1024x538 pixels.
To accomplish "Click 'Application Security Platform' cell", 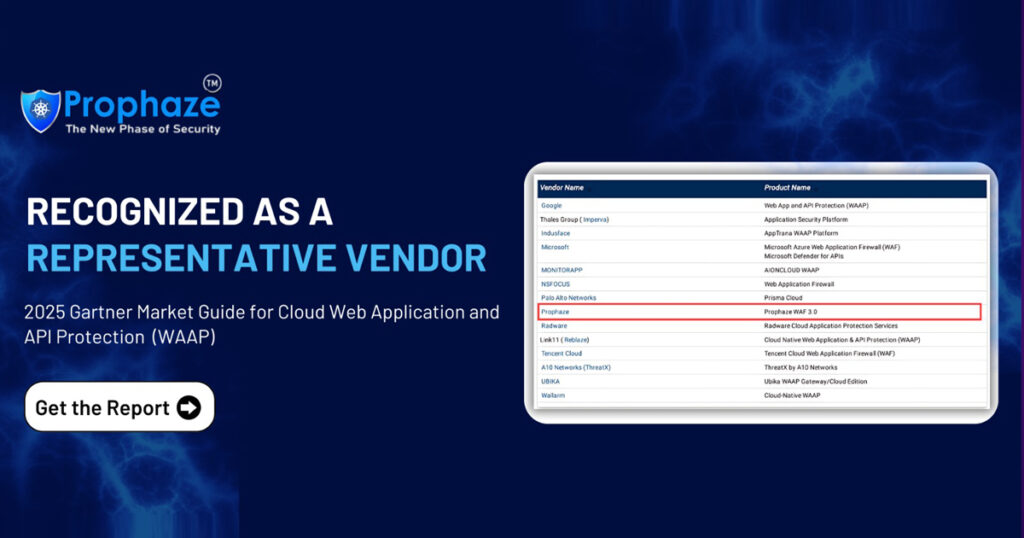I will click(806, 219).
